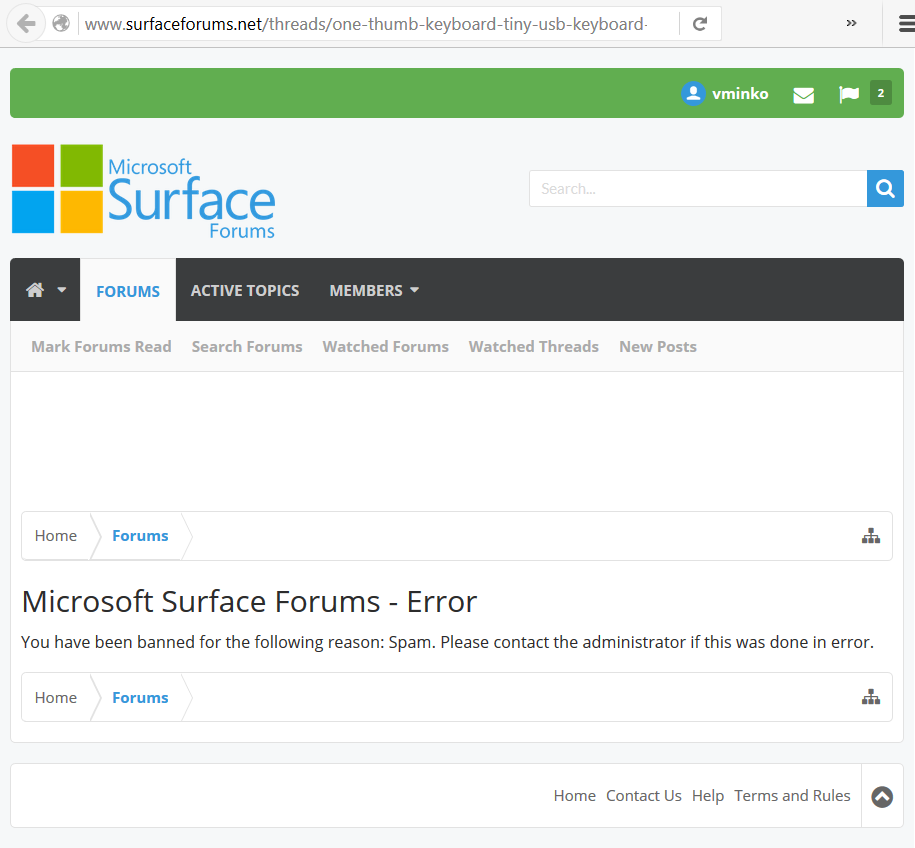This screenshot has width=915, height=848.
Task: Select the Forums navigation tab
Action: coord(128,291)
